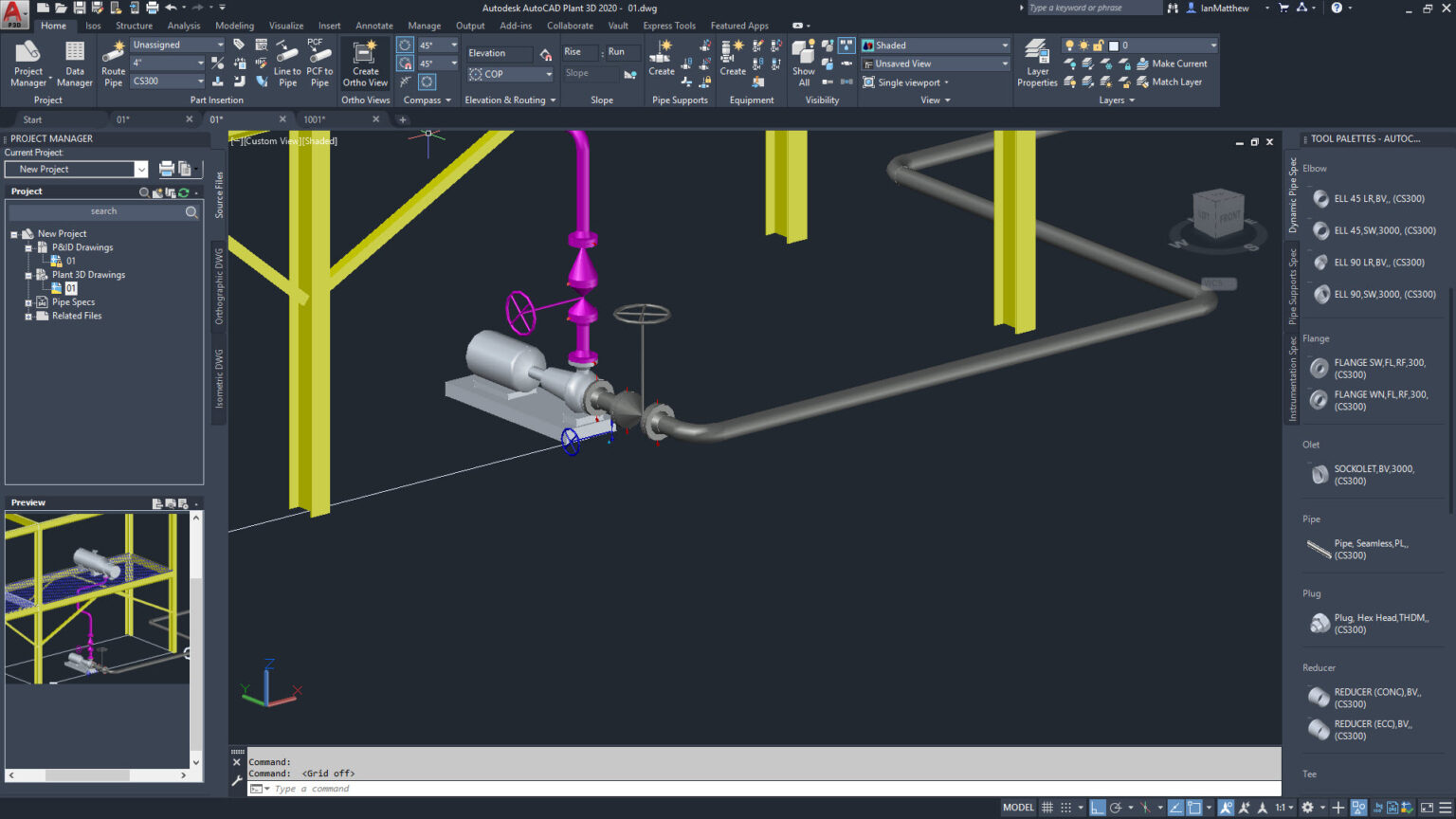1456x819 pixels.
Task: Click Create in Equipment panel
Action: click(x=732, y=63)
